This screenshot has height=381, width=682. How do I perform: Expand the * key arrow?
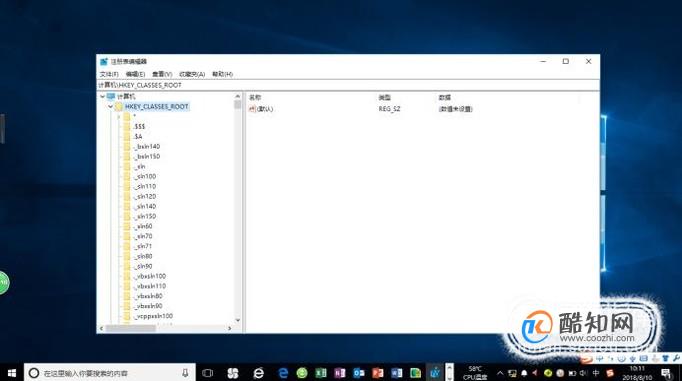click(118, 117)
